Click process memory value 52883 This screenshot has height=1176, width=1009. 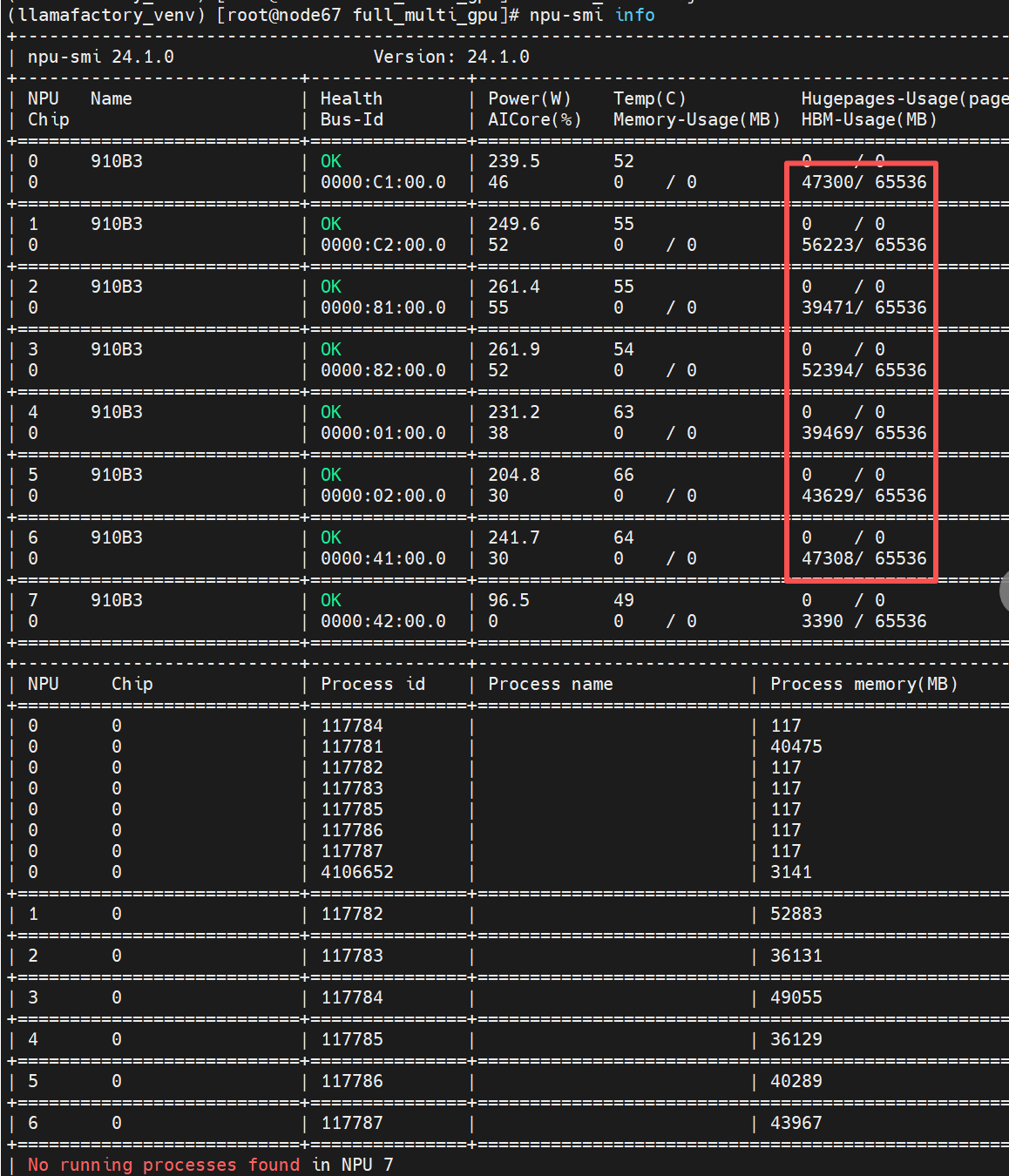pyautogui.click(x=796, y=914)
